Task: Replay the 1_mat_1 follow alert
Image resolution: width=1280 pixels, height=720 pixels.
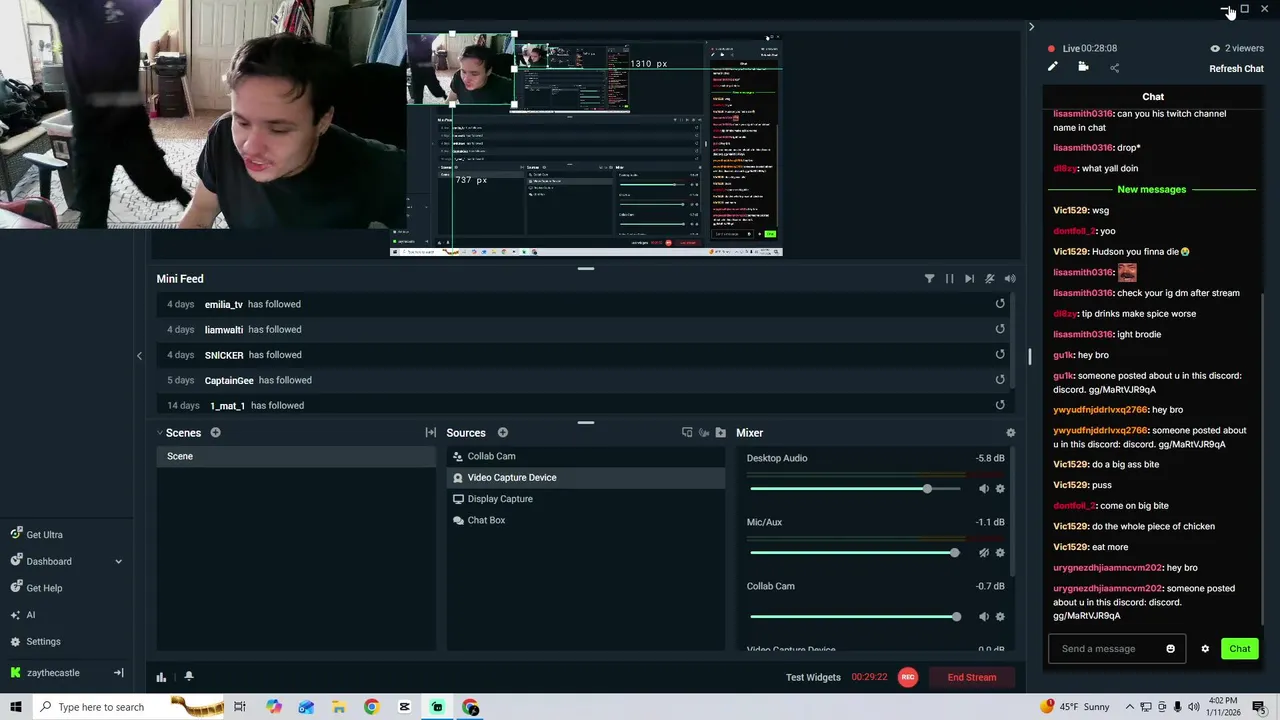Action: (1000, 405)
